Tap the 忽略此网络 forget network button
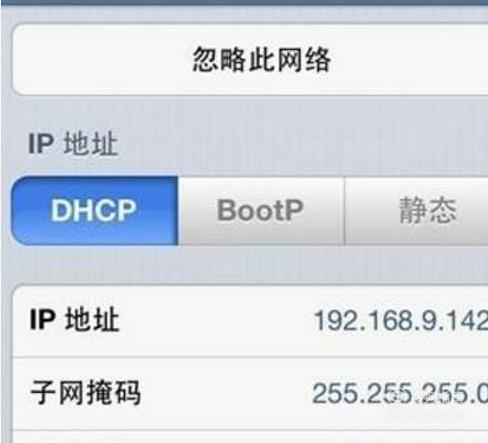This screenshot has width=488, height=443. pos(250,60)
